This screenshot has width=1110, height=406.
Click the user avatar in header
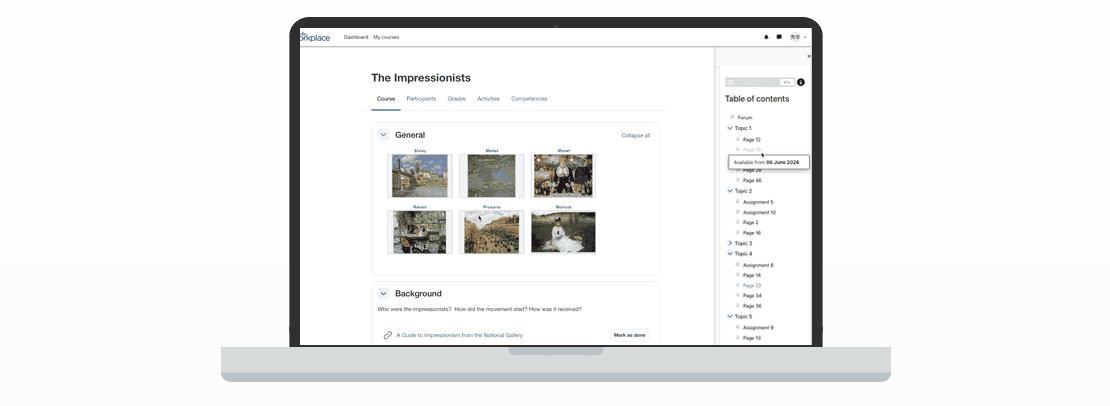pyautogui.click(x=796, y=37)
